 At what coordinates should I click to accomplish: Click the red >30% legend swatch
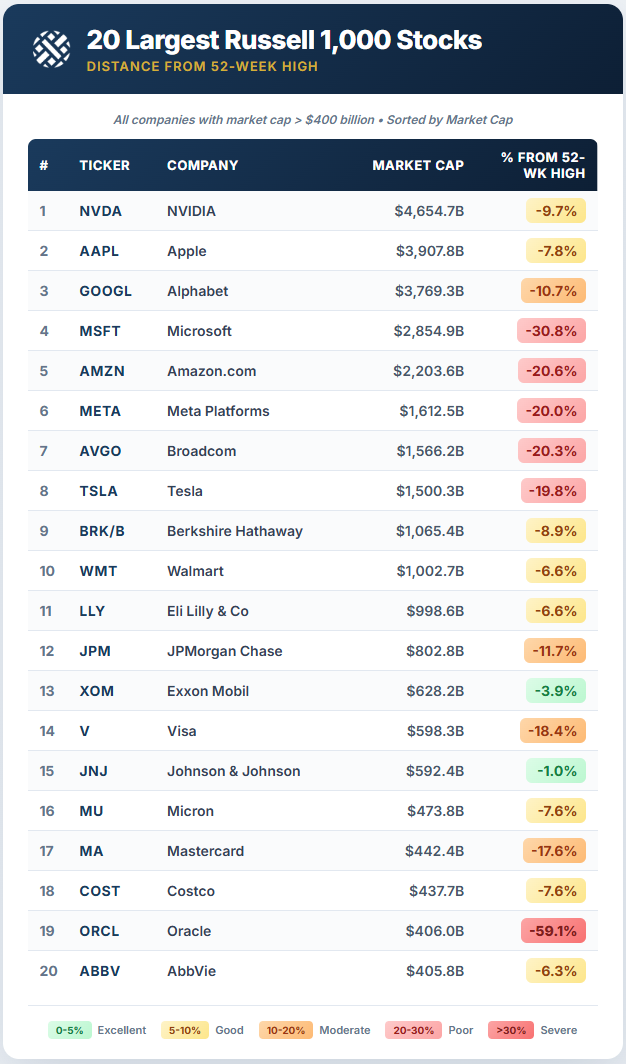click(510, 1030)
